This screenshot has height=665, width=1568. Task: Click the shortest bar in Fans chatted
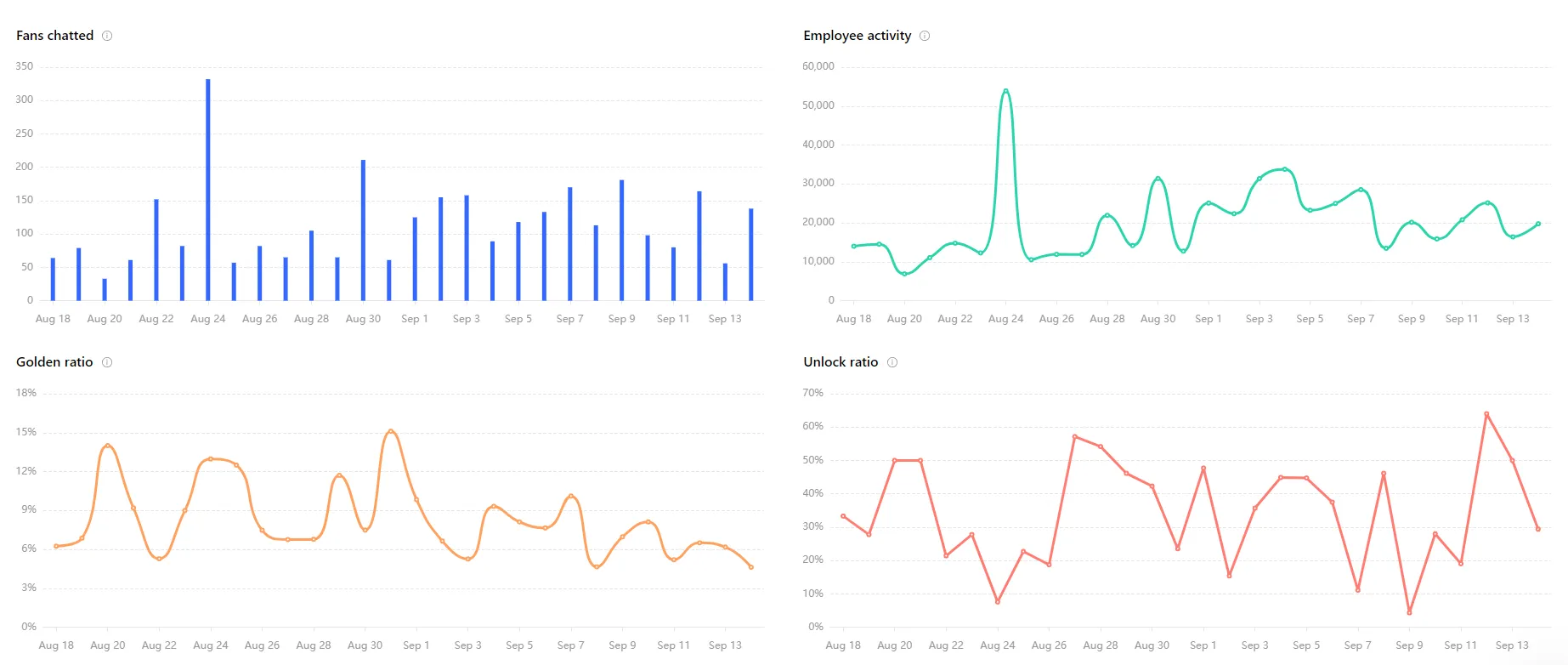coord(105,289)
